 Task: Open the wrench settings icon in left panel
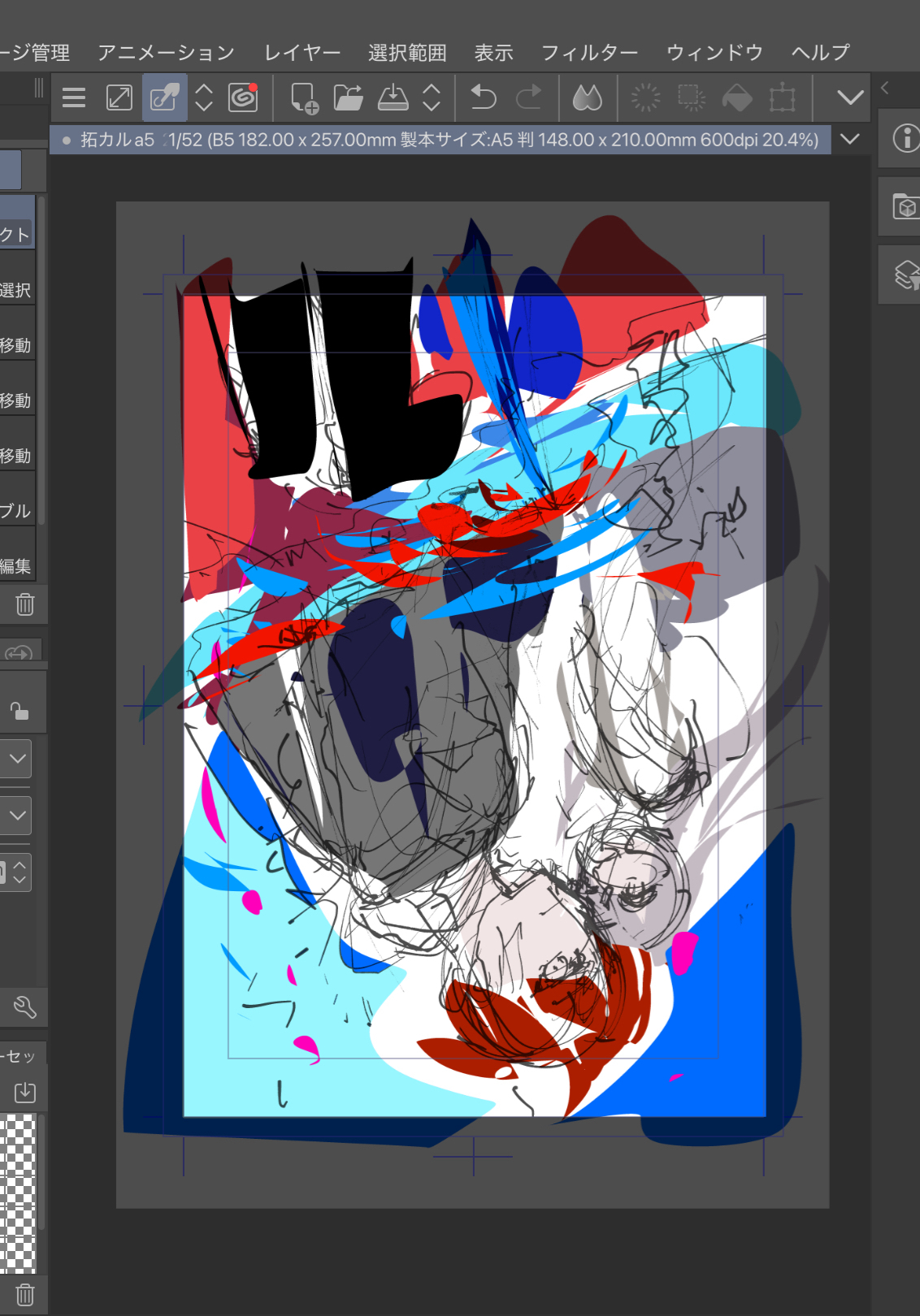pos(24,1007)
